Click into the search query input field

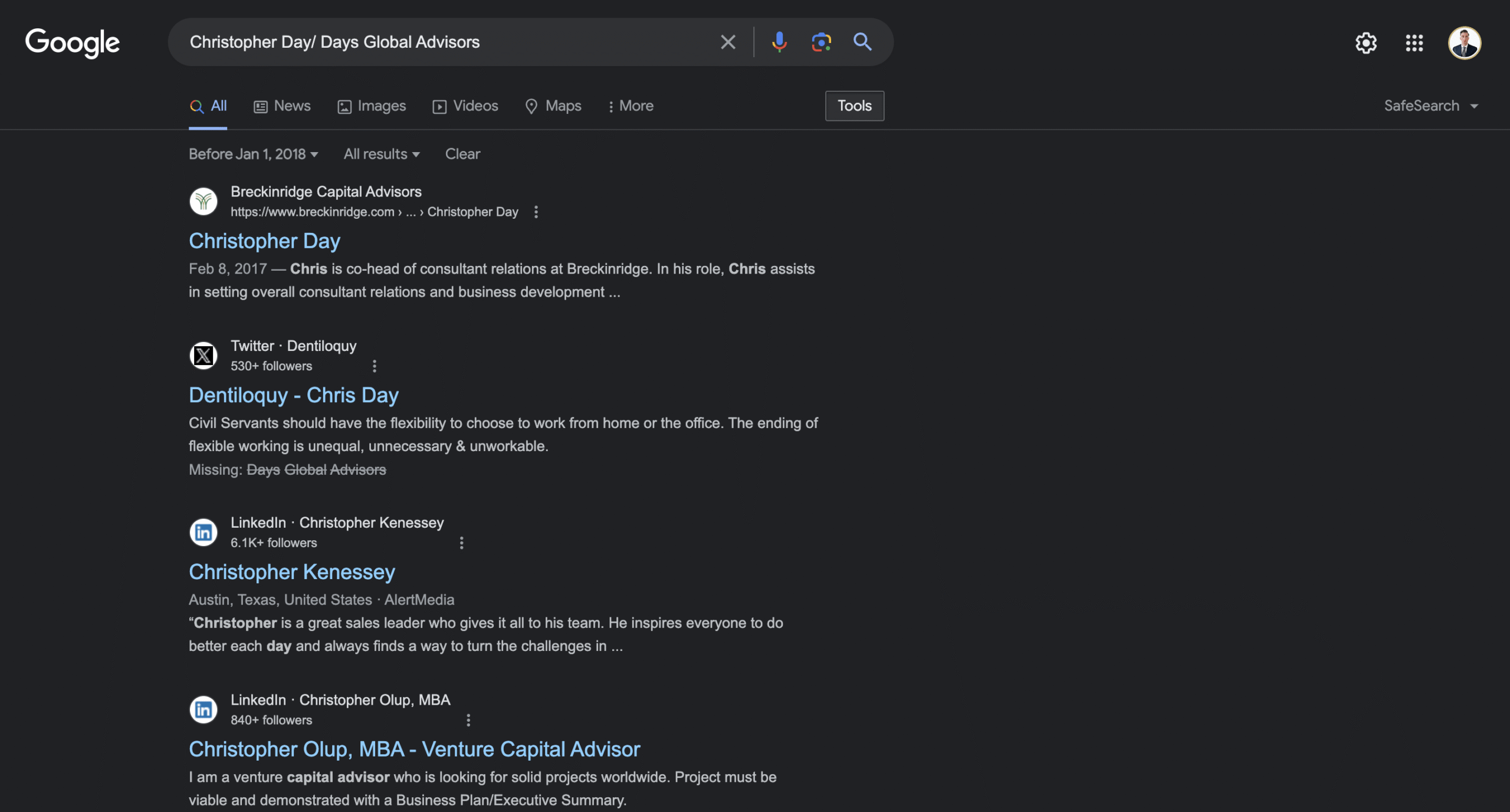pos(448,42)
